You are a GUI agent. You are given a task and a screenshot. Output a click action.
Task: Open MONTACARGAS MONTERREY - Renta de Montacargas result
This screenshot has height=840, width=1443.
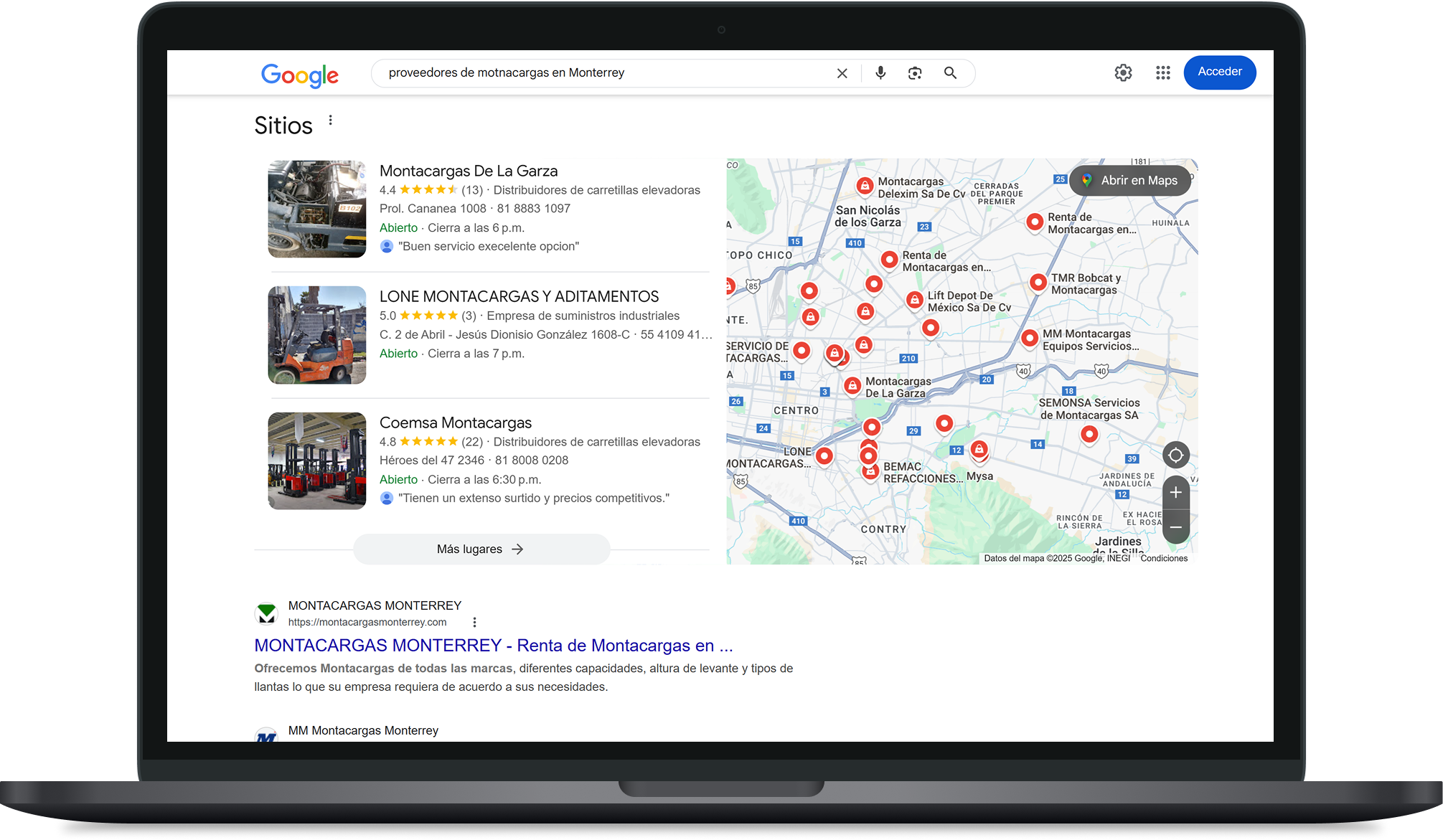click(x=494, y=646)
